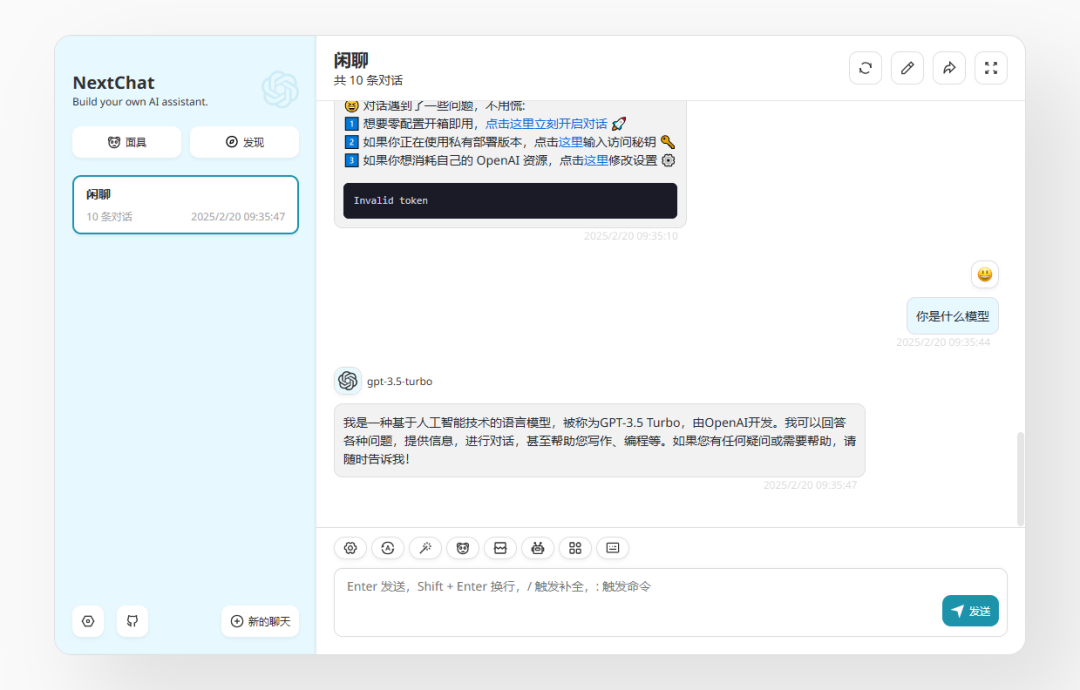This screenshot has width=1080, height=690.
Task: Choose model with the robot icon
Action: coord(538,548)
